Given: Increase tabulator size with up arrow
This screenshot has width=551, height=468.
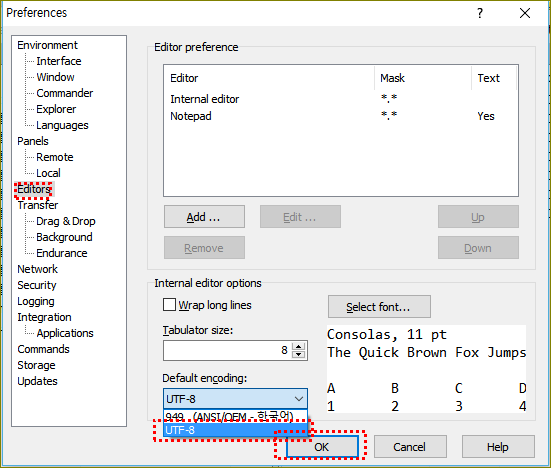Looking at the screenshot, I should [x=299, y=346].
